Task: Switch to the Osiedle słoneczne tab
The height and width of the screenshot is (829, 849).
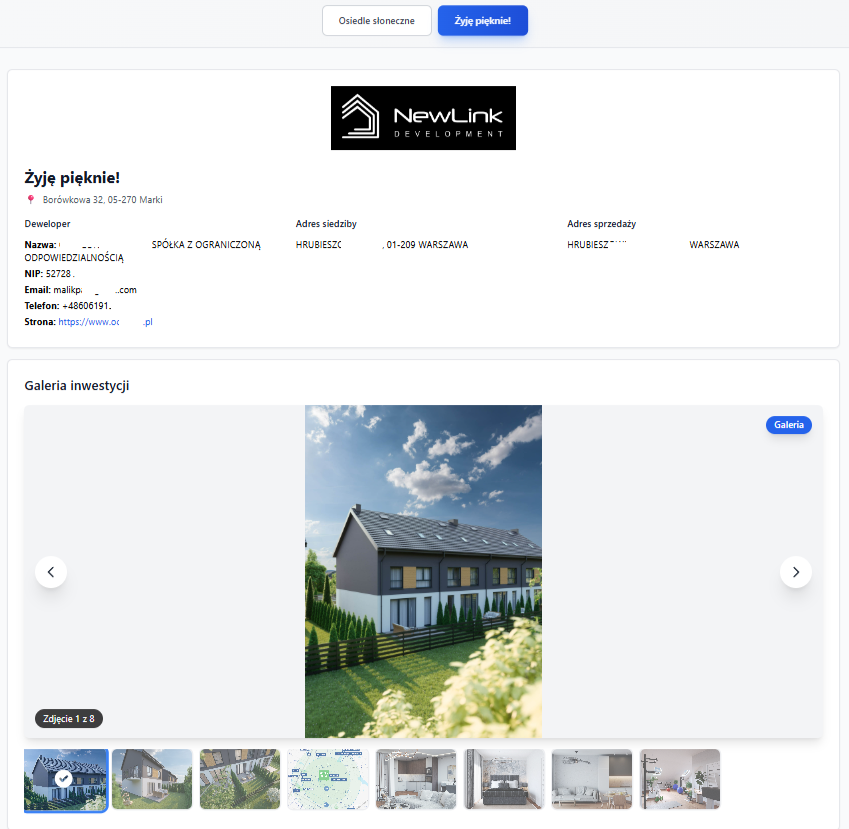Action: pos(377,20)
